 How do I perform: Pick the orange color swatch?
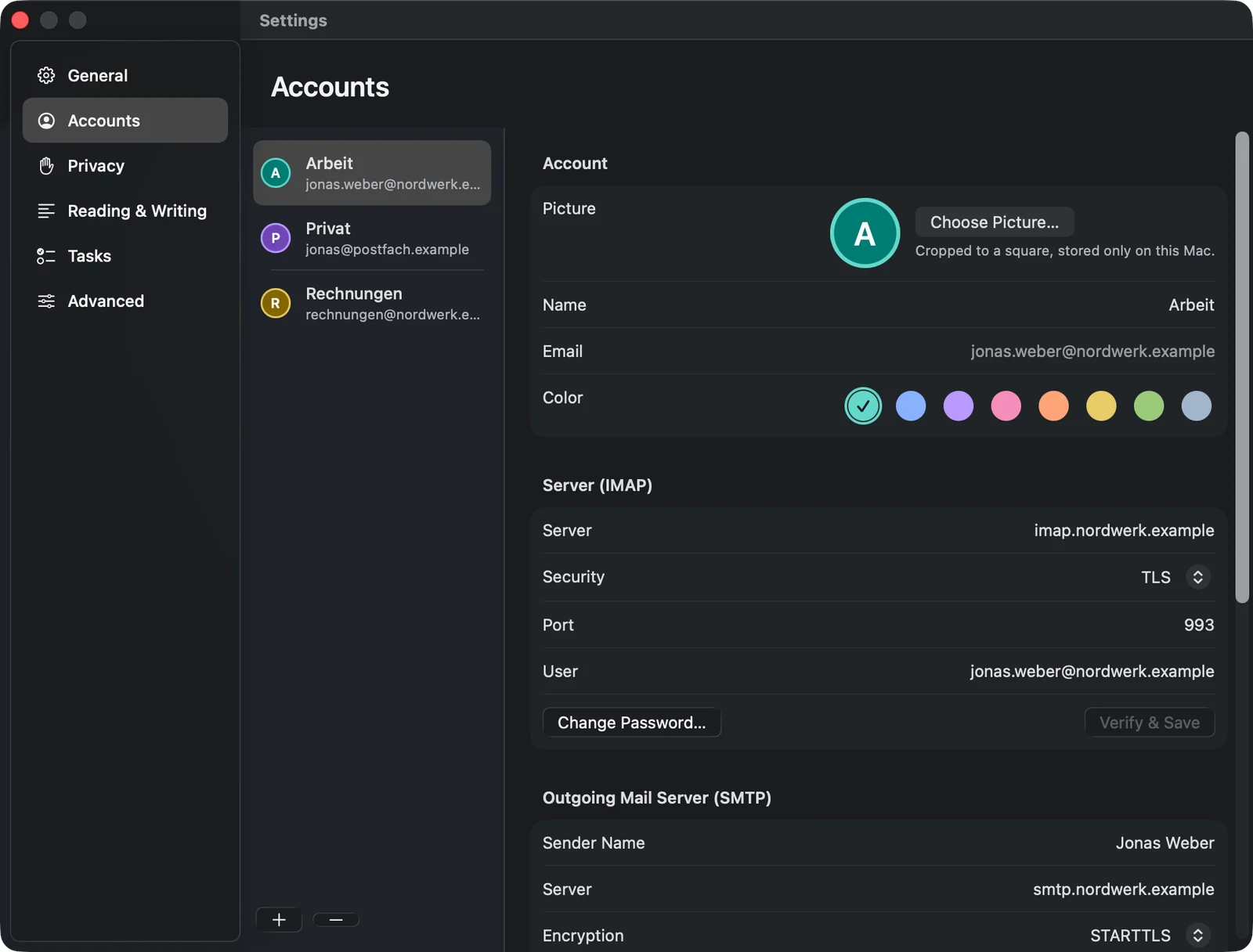pos(1054,406)
